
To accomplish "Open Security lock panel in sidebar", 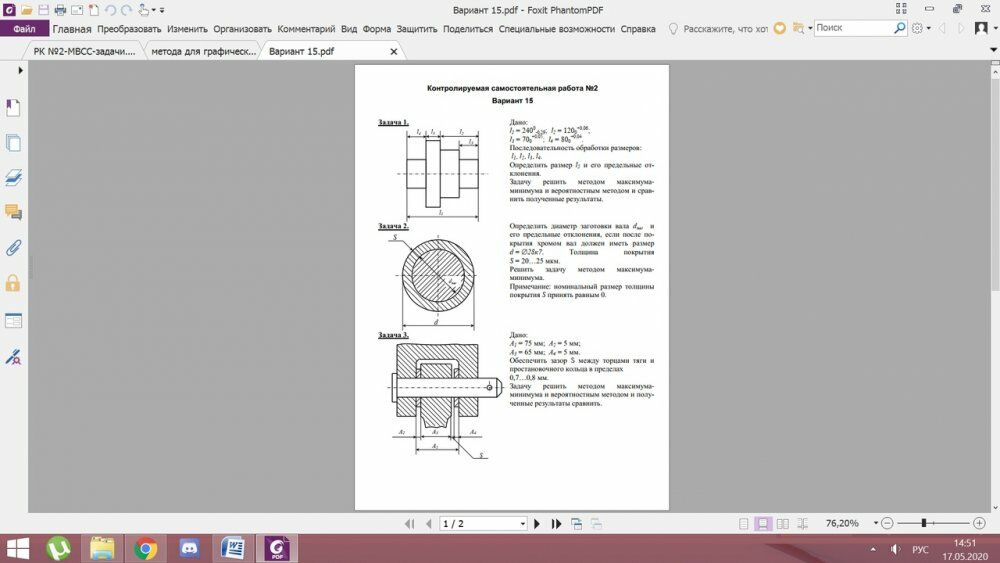I will tap(13, 283).
